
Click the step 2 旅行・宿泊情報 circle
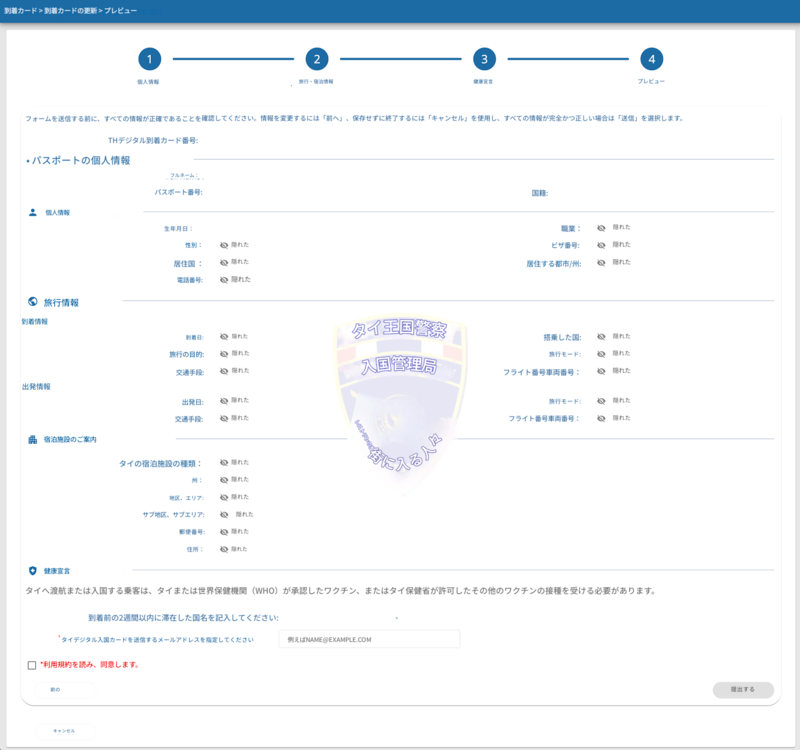tap(317, 59)
